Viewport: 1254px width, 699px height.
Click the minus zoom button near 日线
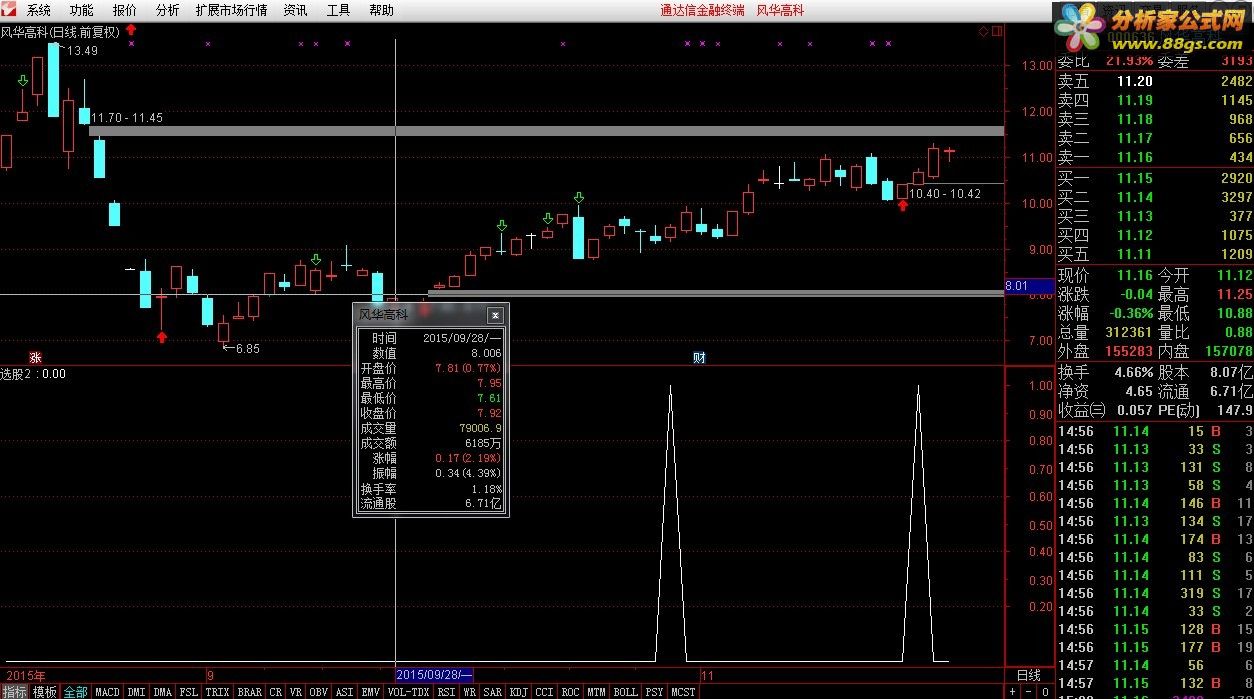pyautogui.click(x=1026, y=691)
